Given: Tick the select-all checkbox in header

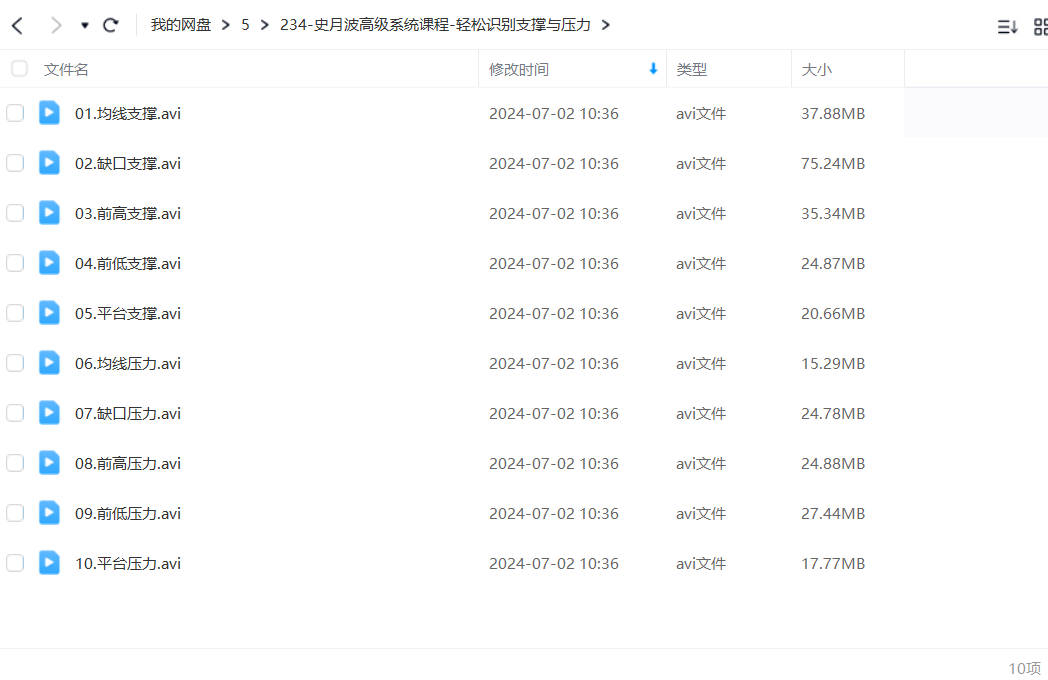Looking at the screenshot, I should coord(19,68).
